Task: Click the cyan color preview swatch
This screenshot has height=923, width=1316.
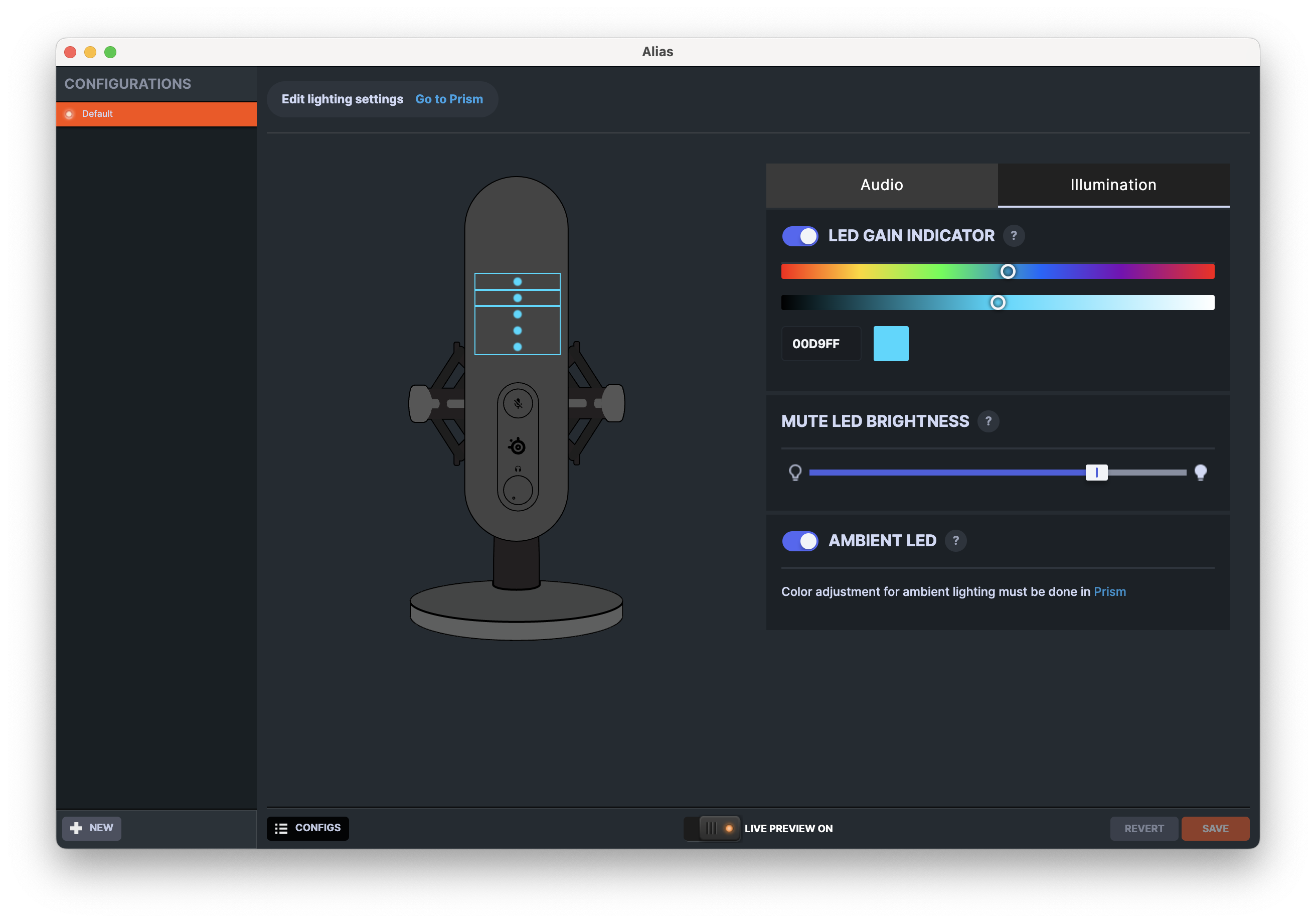Action: coord(891,344)
